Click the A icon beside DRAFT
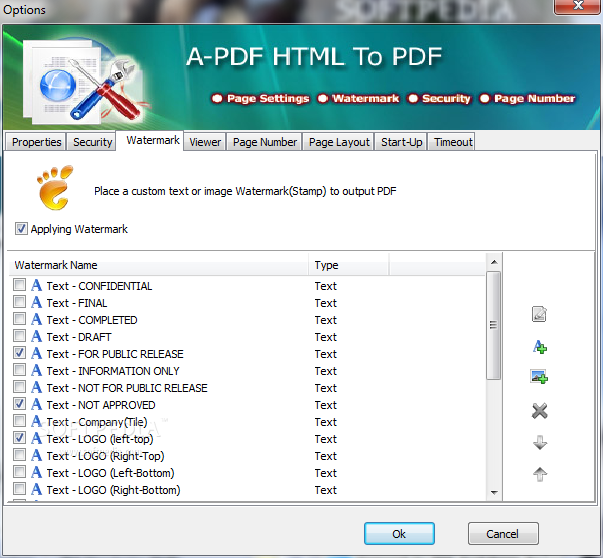This screenshot has height=558, width=603. coord(37,336)
